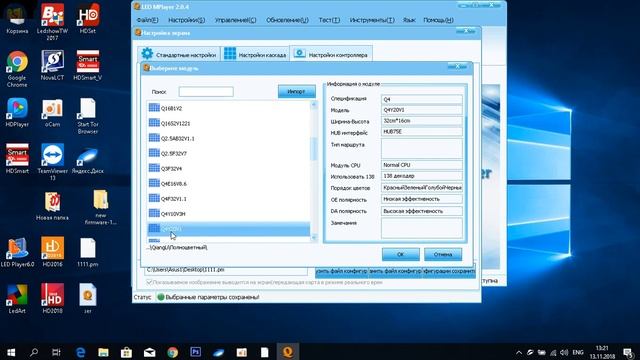The width and height of the screenshot is (640, 360).
Task: Select module Q4F32V1.1 in the list
Action: (x=229, y=199)
